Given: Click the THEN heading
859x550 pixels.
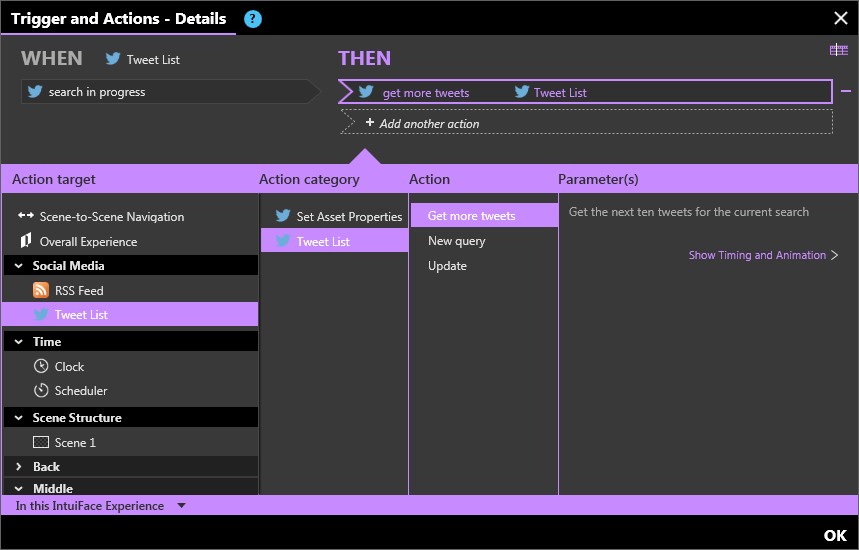Looking at the screenshot, I should (364, 58).
